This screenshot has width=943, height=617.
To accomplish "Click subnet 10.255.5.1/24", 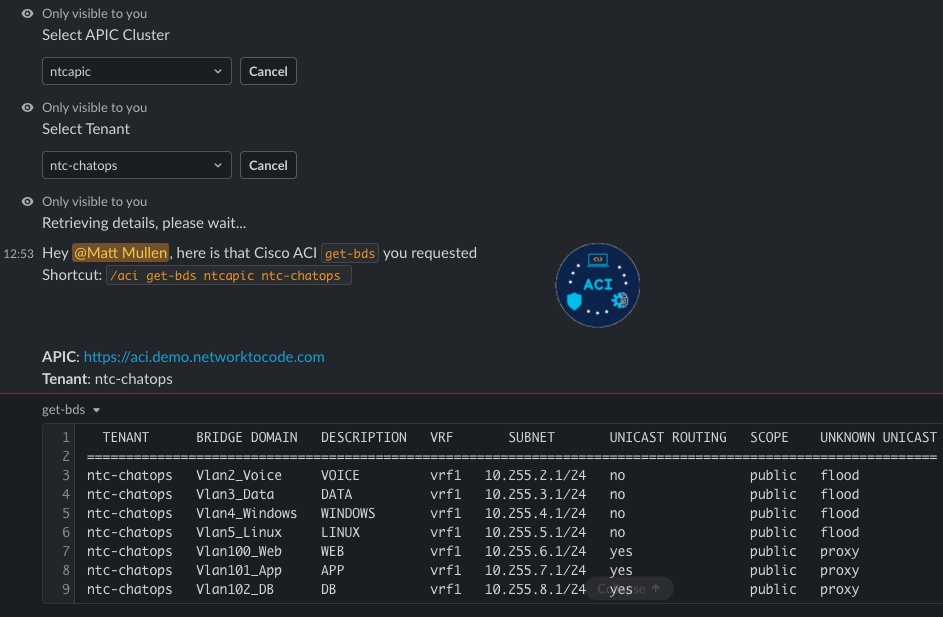I will click(x=535, y=532).
